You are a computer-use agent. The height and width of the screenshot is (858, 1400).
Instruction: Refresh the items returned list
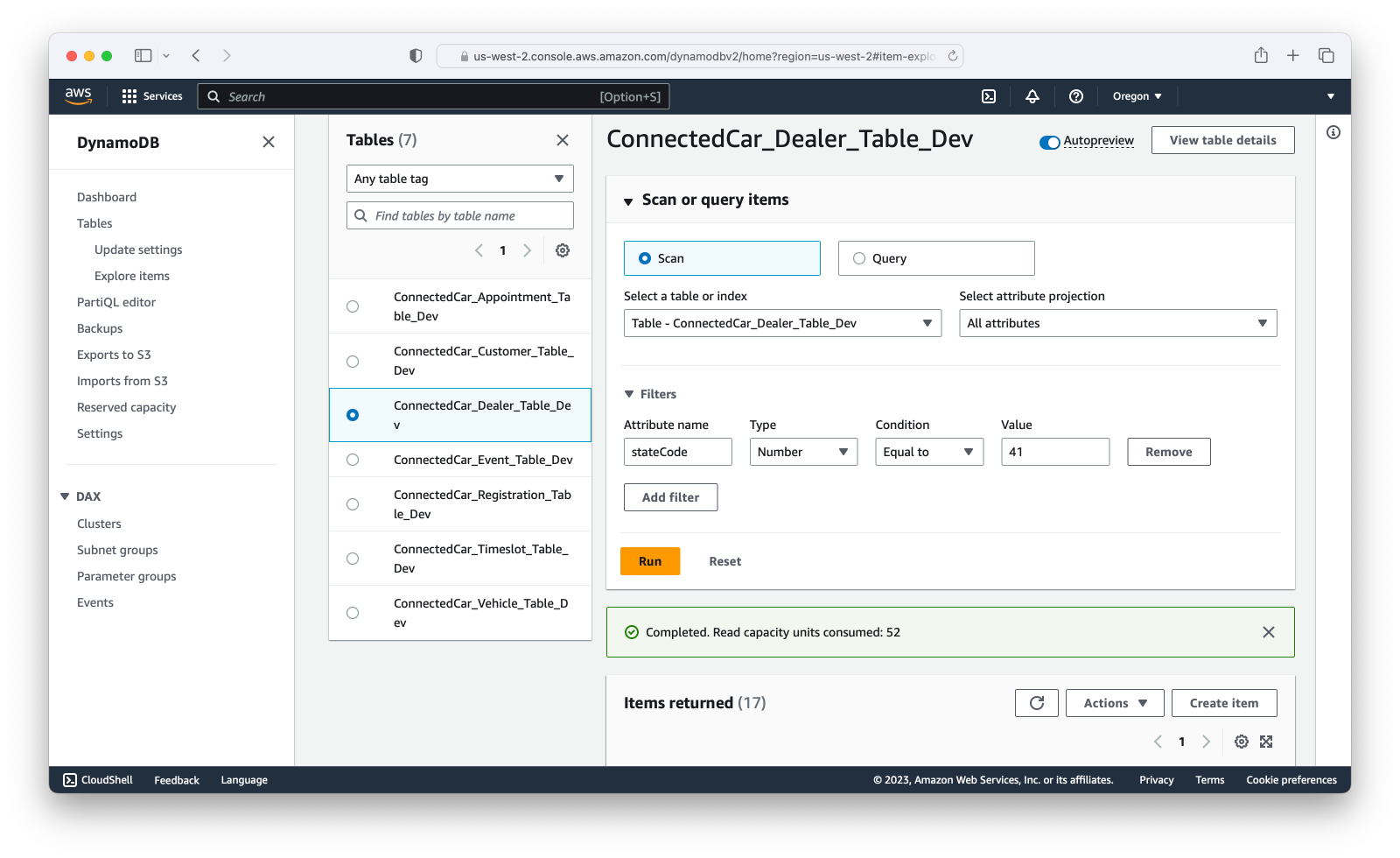tap(1037, 703)
